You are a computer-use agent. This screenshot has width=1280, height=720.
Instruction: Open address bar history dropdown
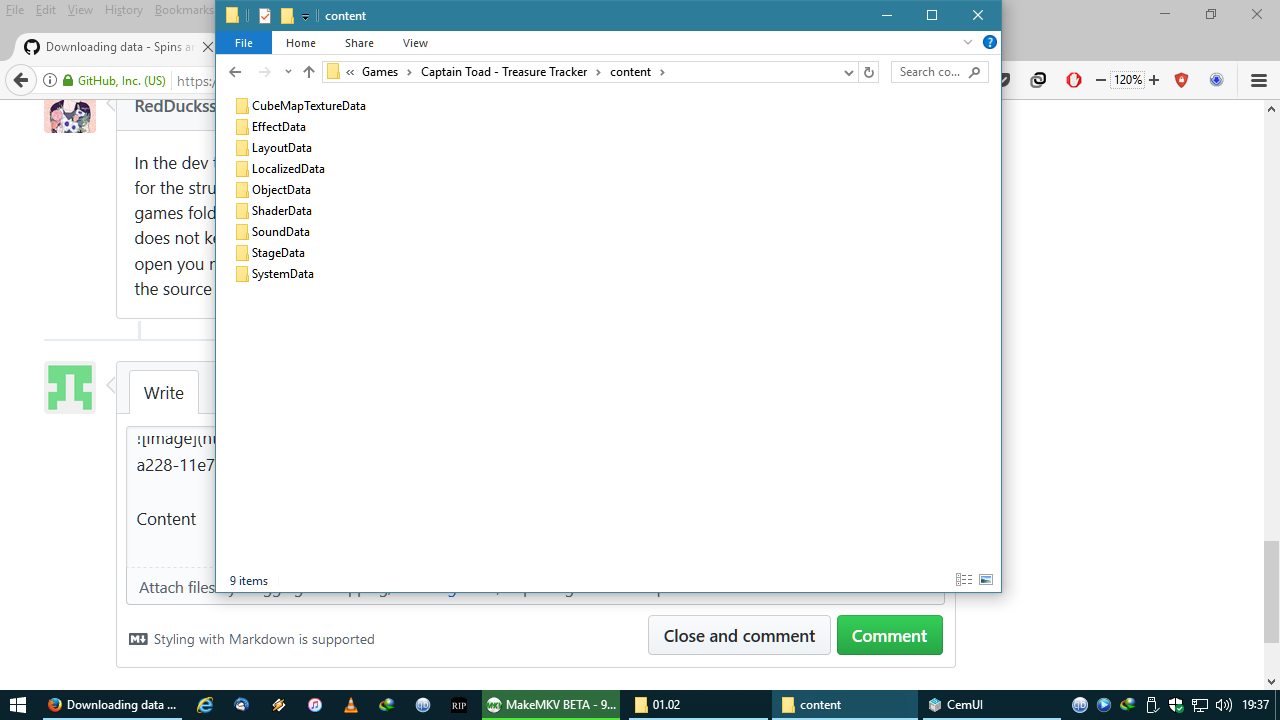(849, 72)
